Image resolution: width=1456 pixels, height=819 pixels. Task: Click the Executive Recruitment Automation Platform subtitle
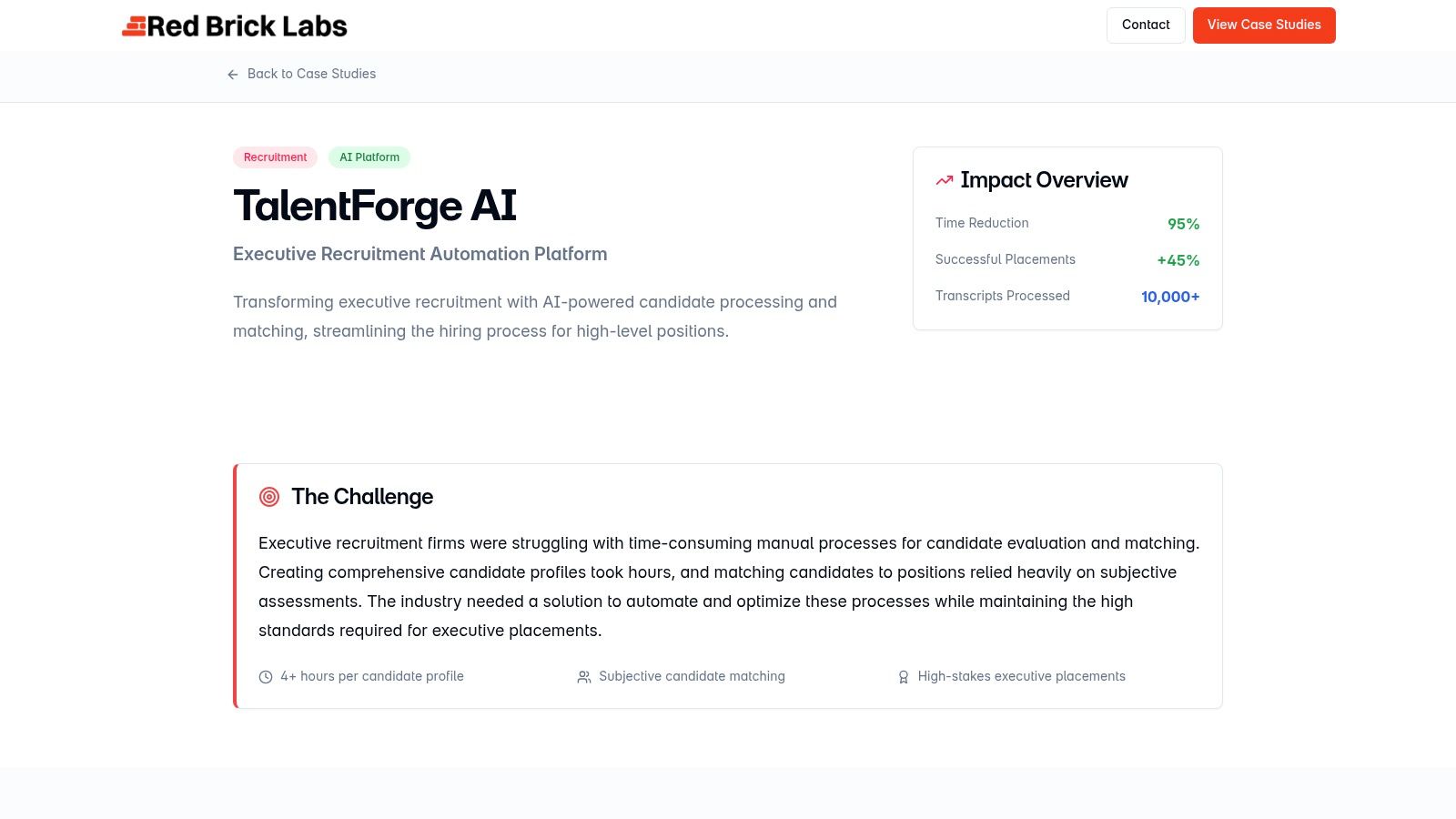click(x=420, y=254)
